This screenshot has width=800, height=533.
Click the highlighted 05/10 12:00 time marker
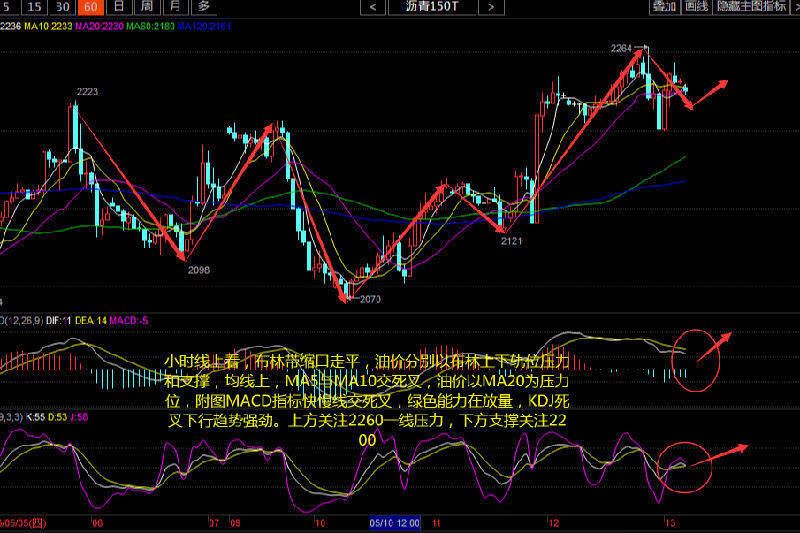pyautogui.click(x=396, y=522)
